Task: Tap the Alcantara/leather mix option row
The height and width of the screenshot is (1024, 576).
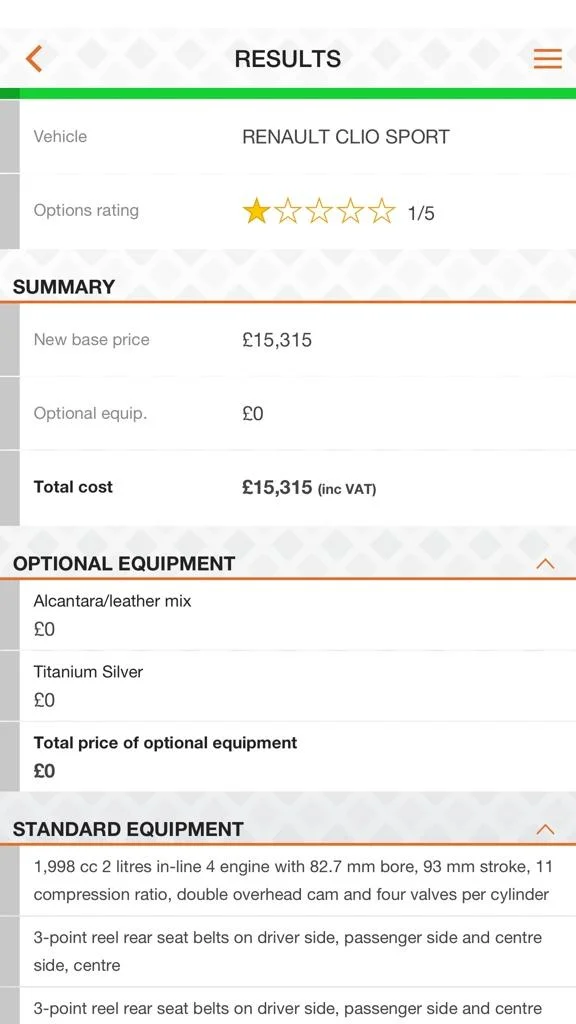Action: (x=298, y=615)
